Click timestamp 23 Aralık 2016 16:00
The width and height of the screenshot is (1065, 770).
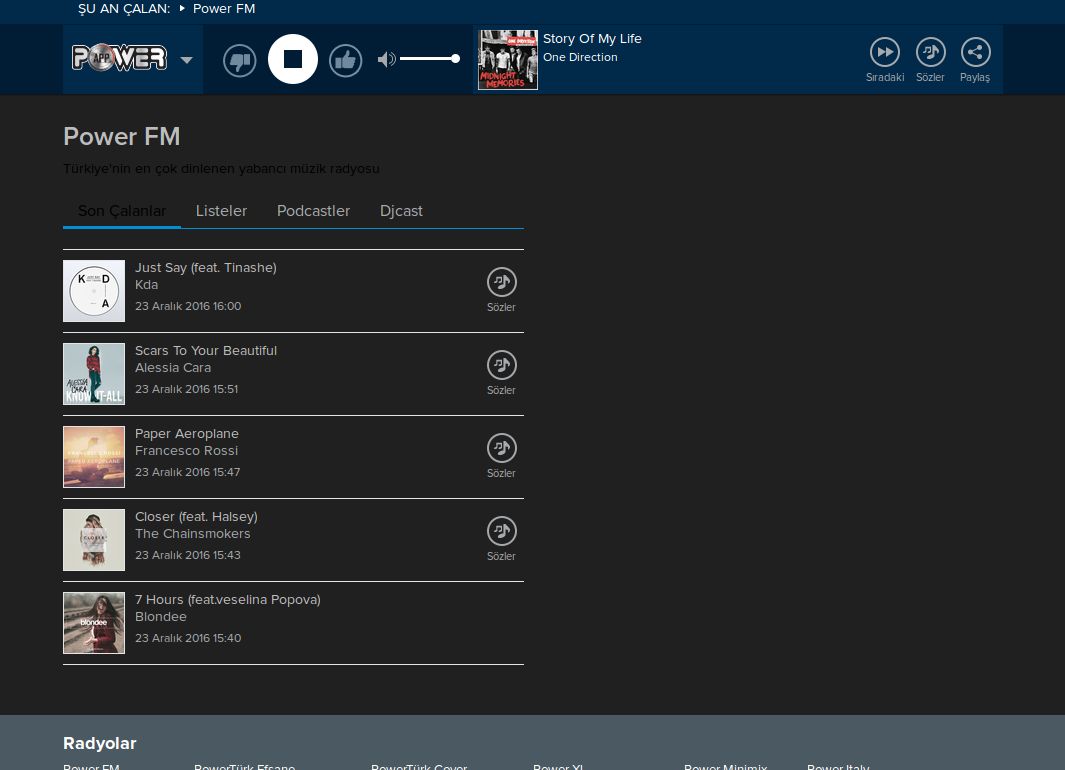(188, 306)
